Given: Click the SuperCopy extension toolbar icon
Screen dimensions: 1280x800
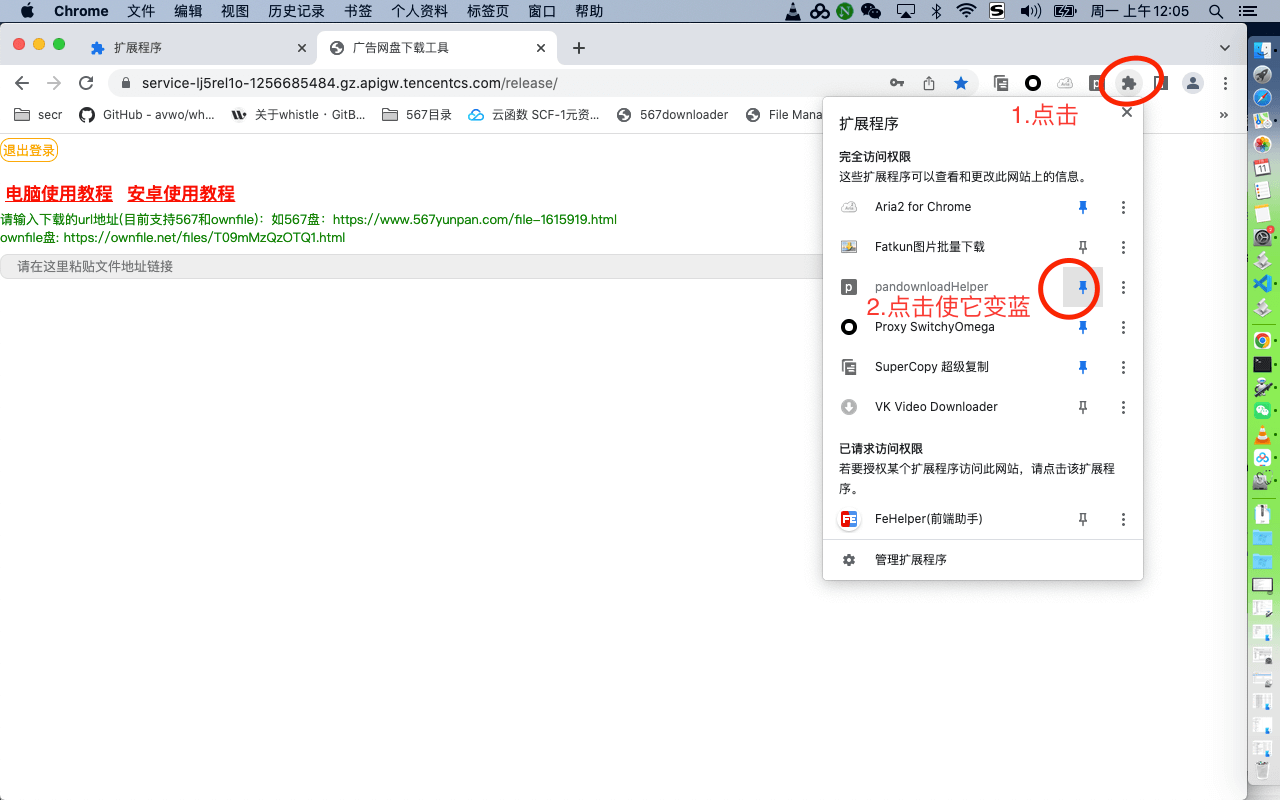Looking at the screenshot, I should pyautogui.click(x=1001, y=83).
